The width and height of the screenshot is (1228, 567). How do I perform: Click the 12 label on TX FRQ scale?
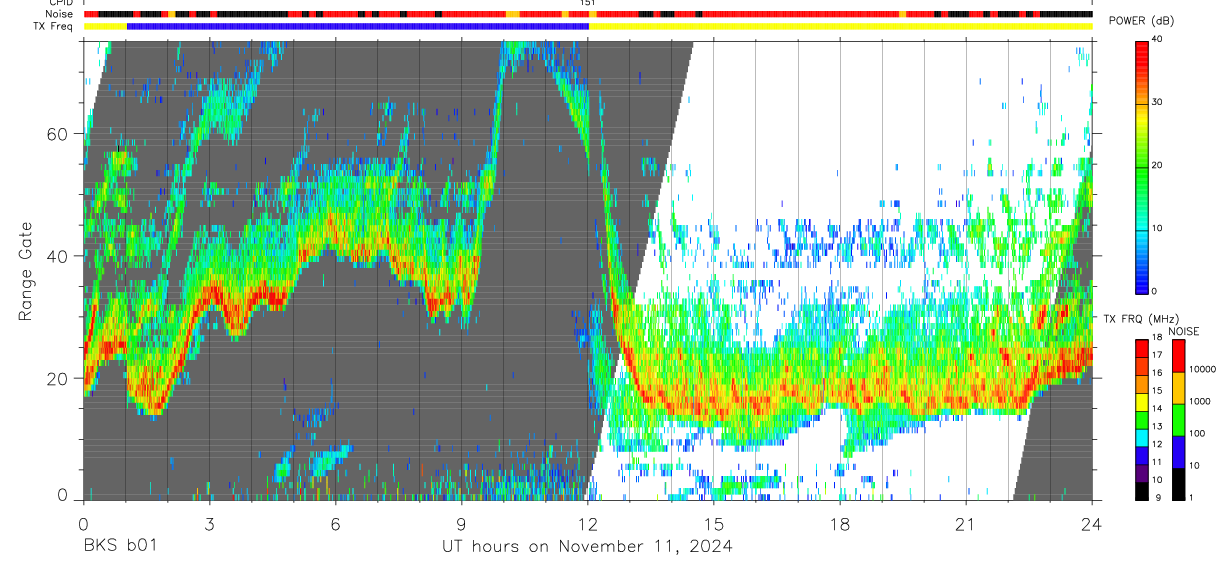[x=1157, y=445]
